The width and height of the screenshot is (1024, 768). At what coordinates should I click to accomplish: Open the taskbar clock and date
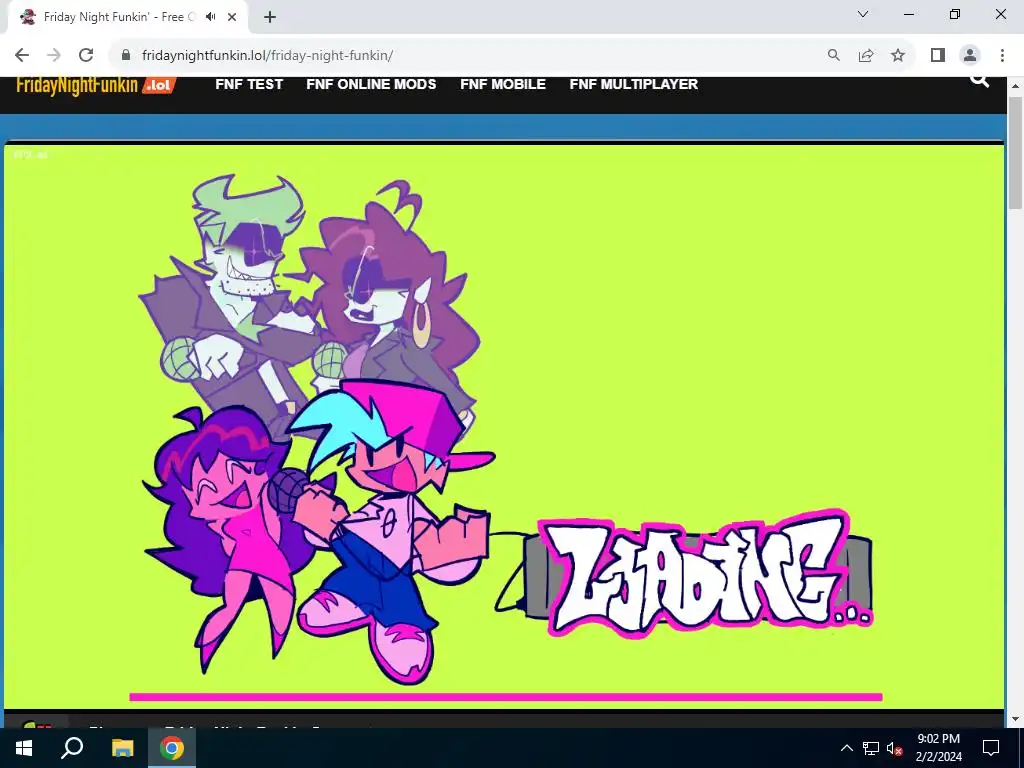point(938,748)
